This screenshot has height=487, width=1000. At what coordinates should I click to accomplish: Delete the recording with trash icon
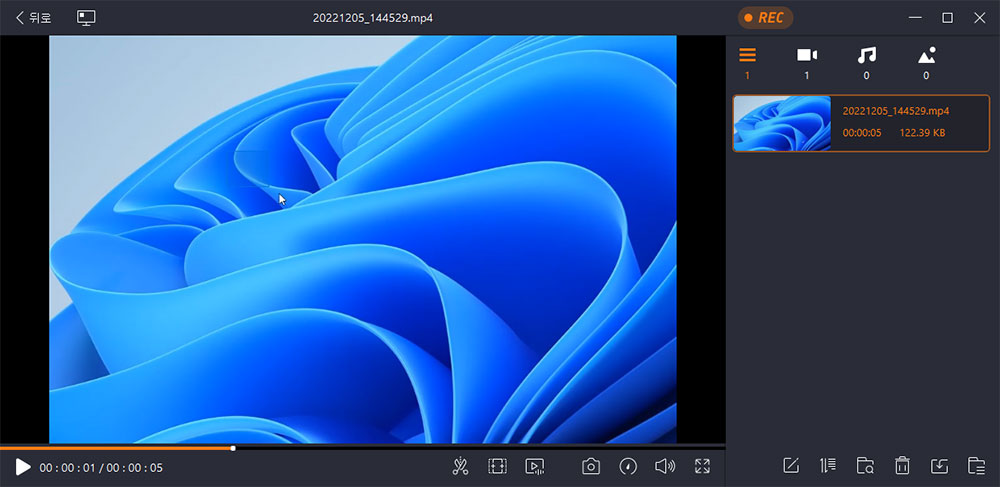pos(902,466)
